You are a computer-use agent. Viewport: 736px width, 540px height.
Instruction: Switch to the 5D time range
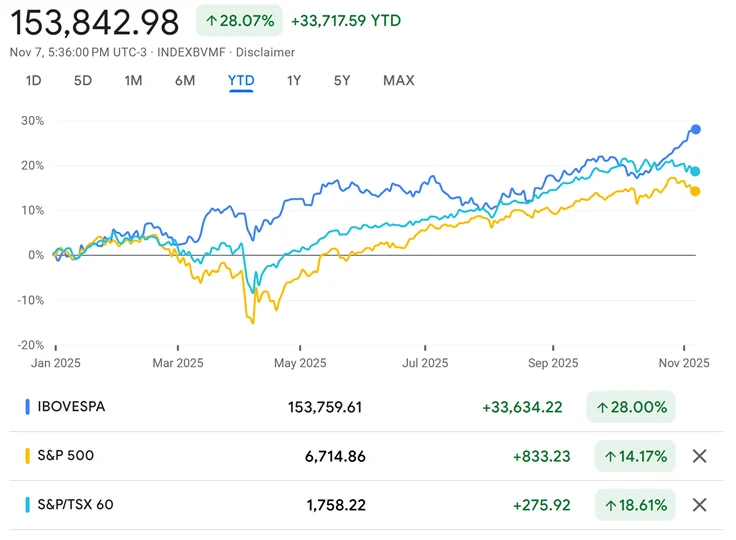click(83, 80)
